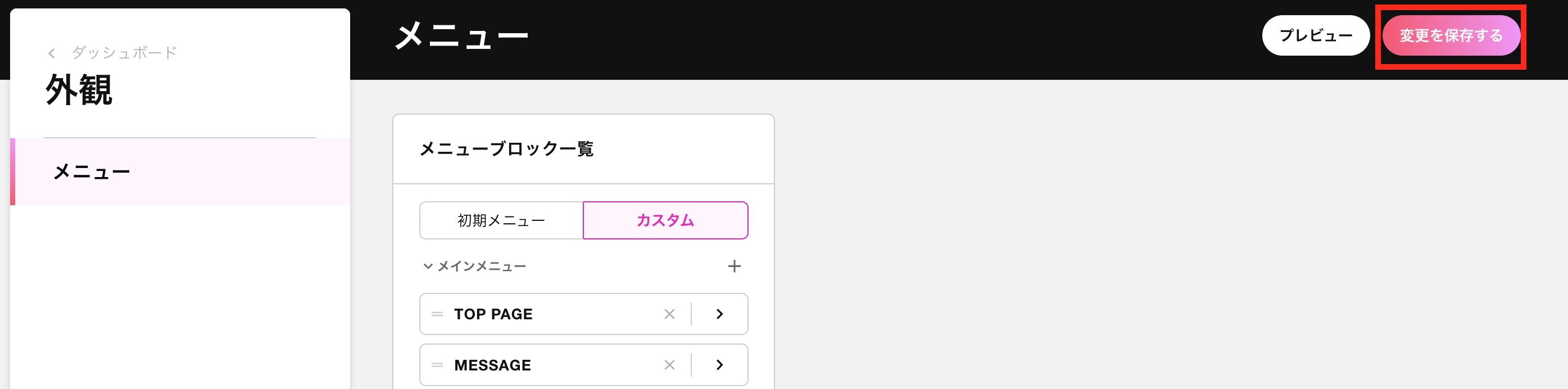The image size is (1568, 389).
Task: Click the メニュー page title
Action: click(461, 35)
